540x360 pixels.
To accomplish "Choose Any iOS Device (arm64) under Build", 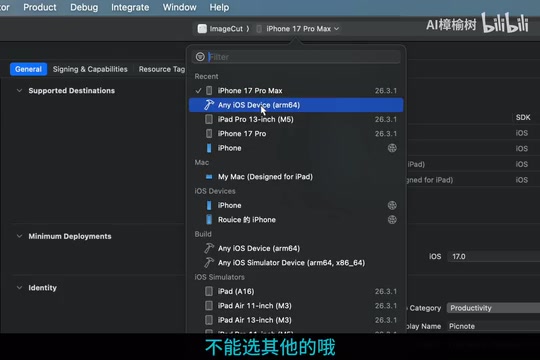I will [296, 248].
